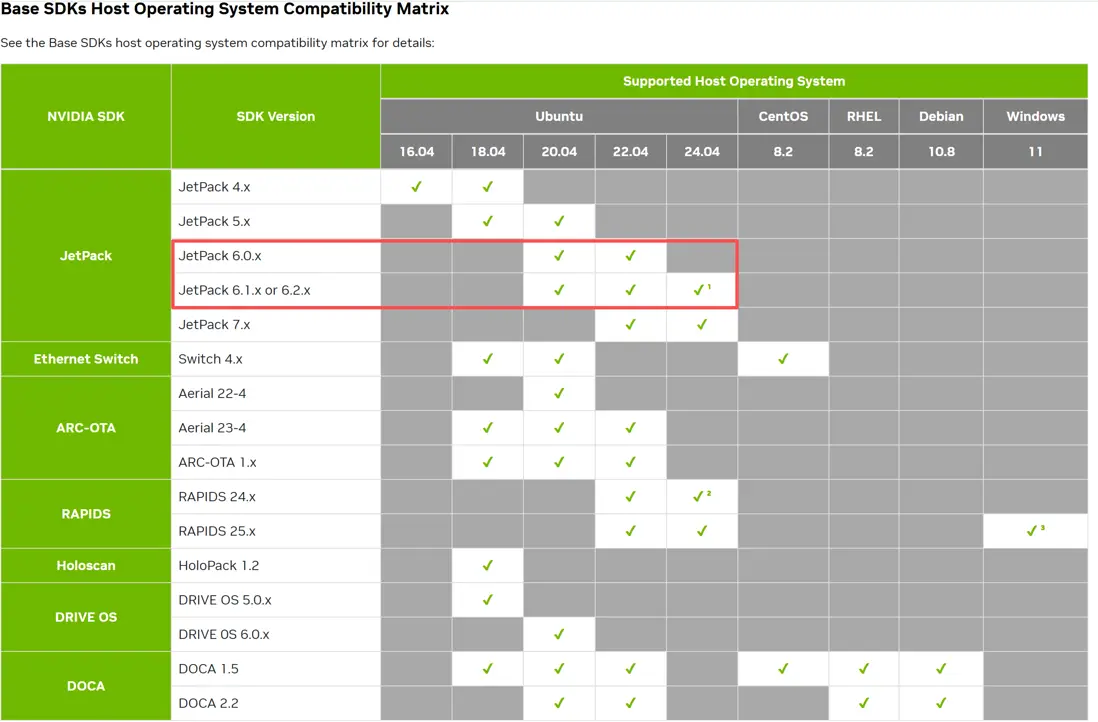Click RAPIDS 25.x Windows 11 checkmark with footnote 3

click(x=1035, y=531)
